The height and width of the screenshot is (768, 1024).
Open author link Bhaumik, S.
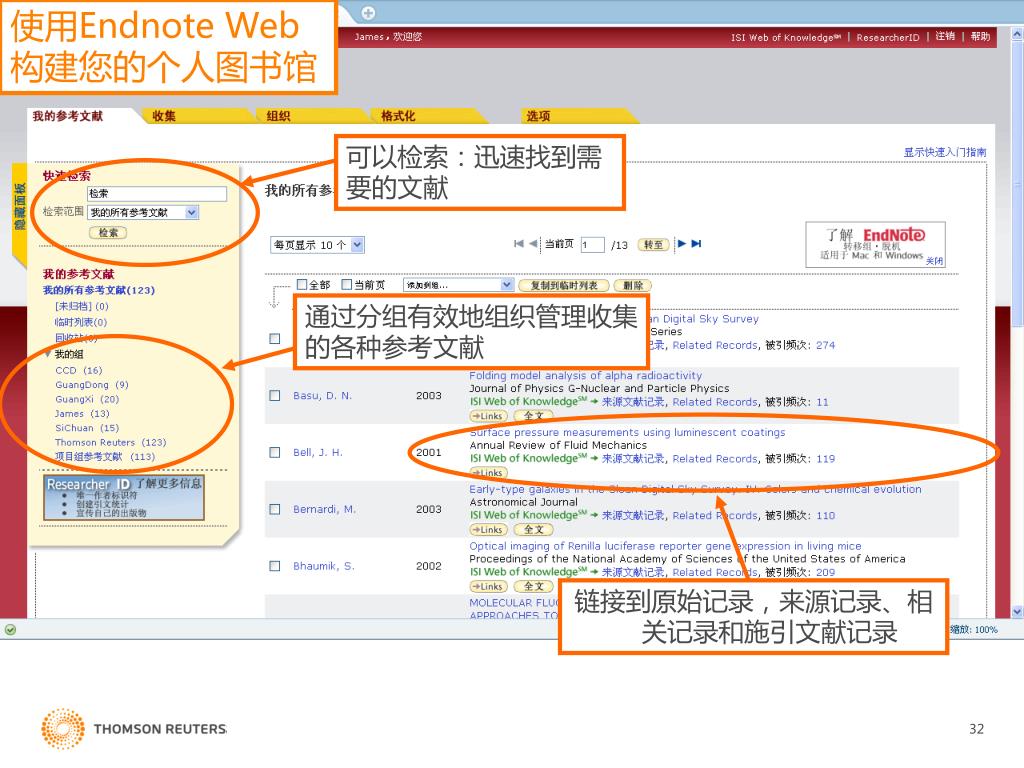pos(324,566)
